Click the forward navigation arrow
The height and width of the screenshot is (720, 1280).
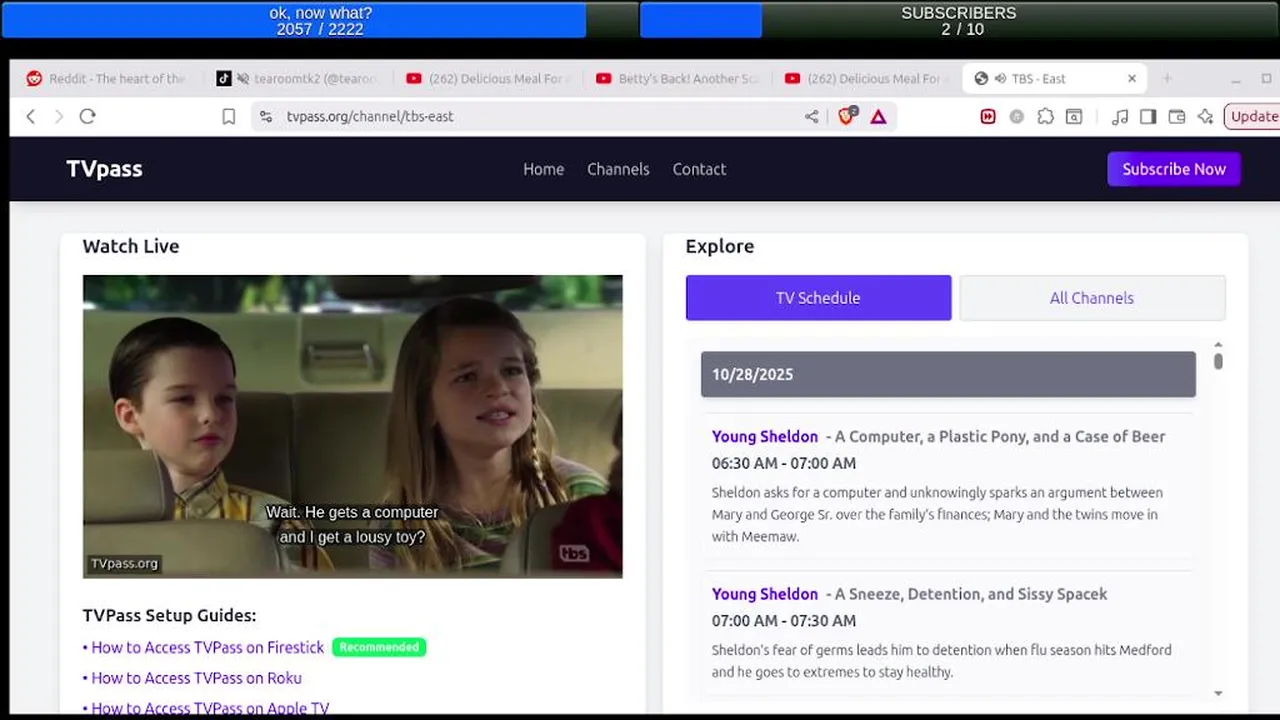point(58,117)
